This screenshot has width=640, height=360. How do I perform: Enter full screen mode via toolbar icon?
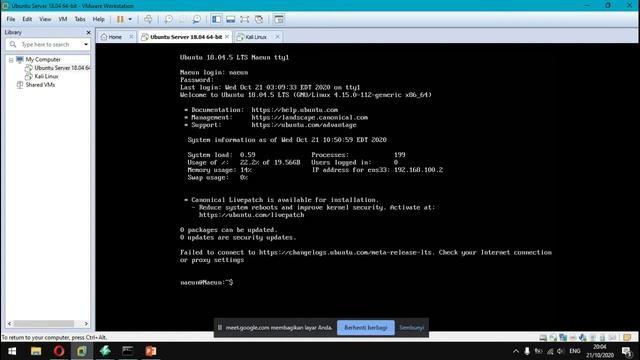(x=244, y=19)
